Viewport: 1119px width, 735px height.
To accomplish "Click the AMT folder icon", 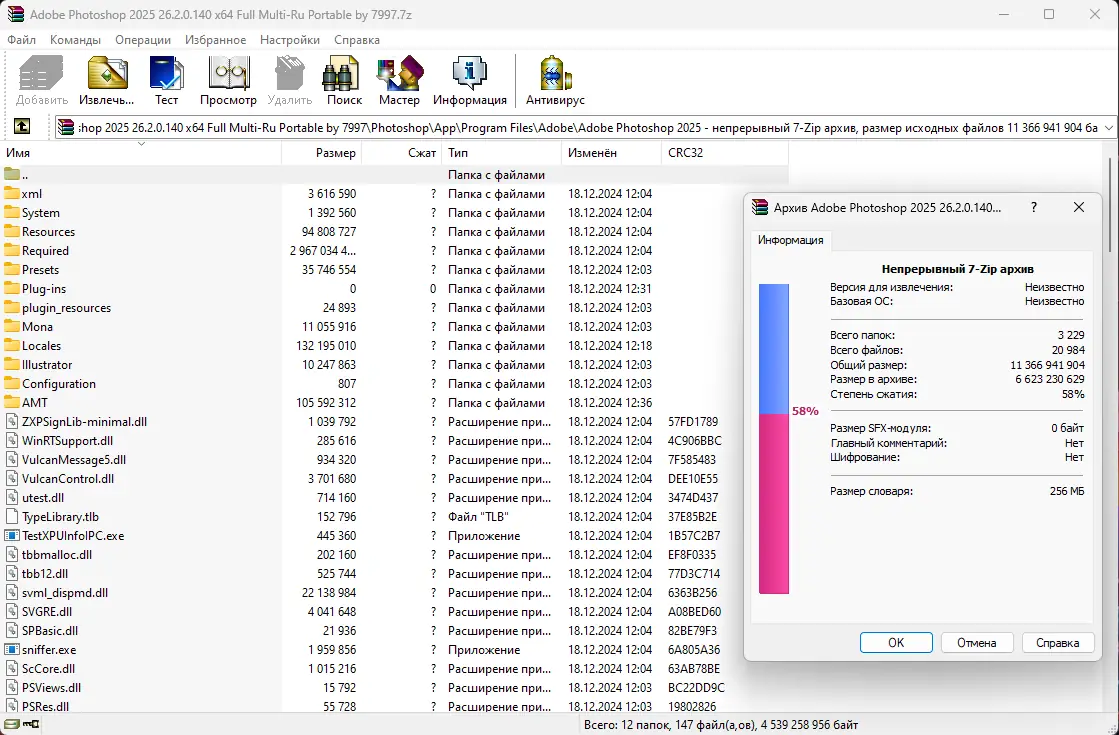I will click(11, 402).
